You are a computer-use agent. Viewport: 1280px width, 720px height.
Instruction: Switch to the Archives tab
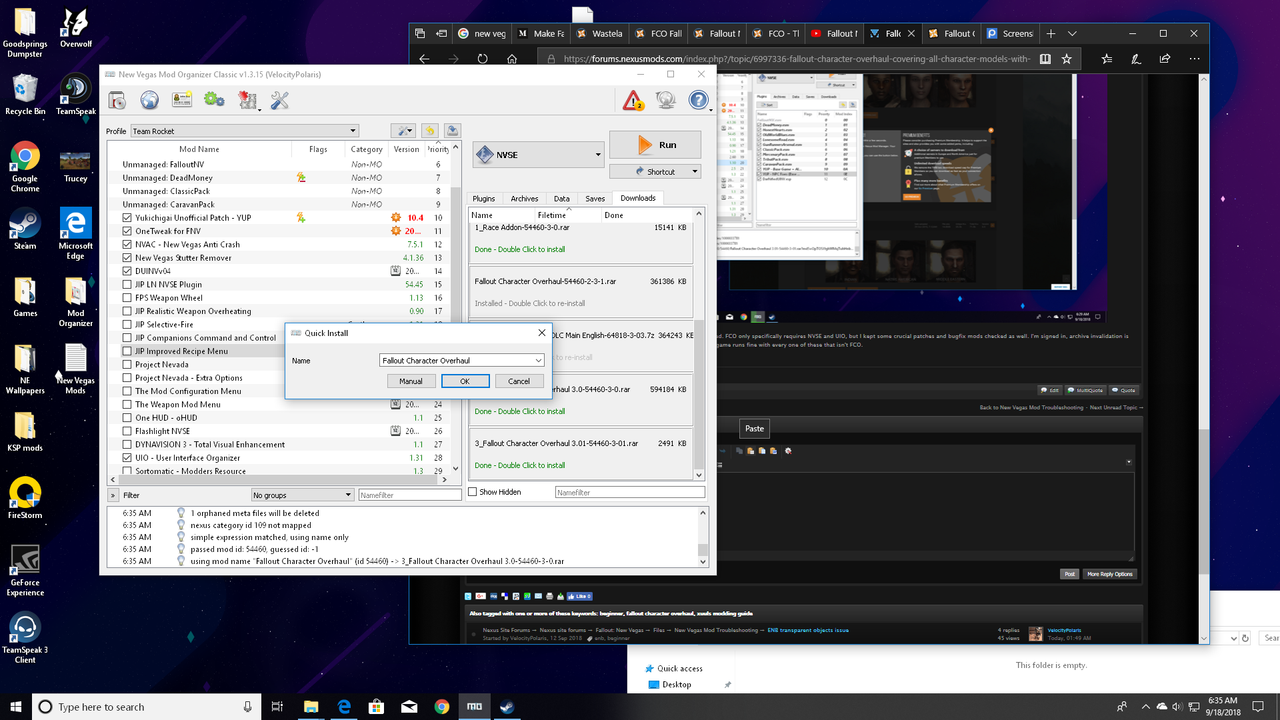coord(524,198)
